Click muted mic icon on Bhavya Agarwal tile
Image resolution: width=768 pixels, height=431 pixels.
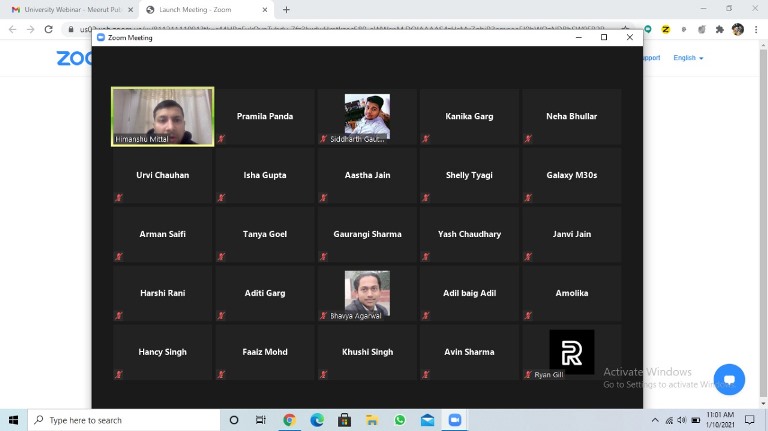[323, 315]
